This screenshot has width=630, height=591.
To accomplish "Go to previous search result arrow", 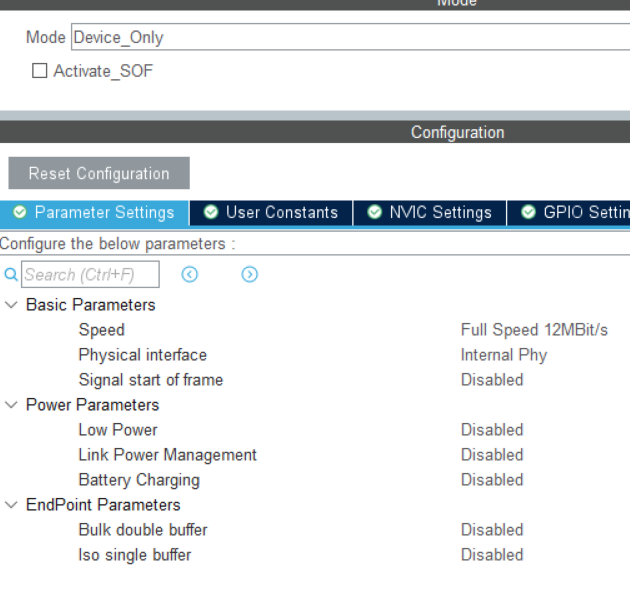I will (190, 275).
